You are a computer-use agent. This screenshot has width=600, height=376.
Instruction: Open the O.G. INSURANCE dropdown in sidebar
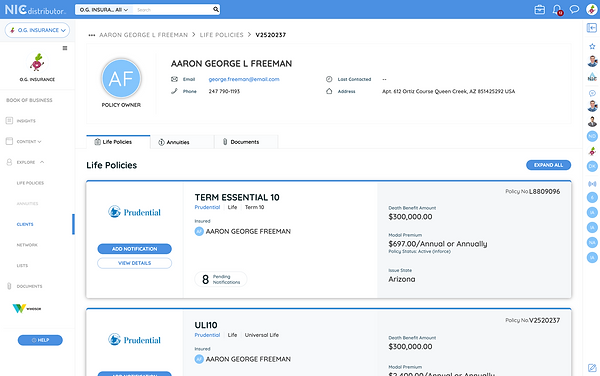click(37, 30)
